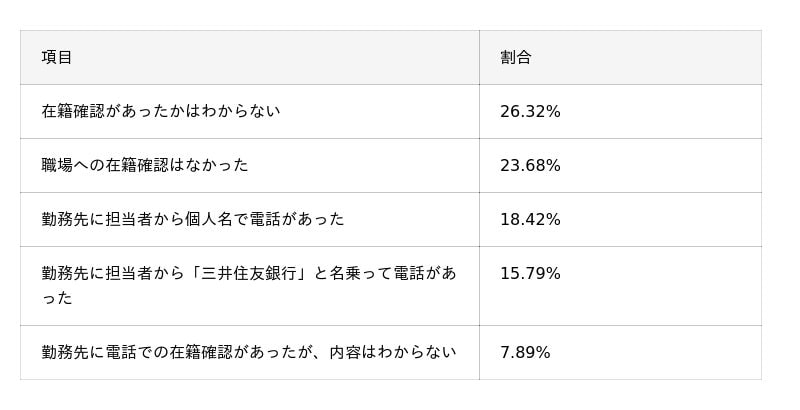
Task: Click the word 個人名 in the table
Action: point(216,219)
